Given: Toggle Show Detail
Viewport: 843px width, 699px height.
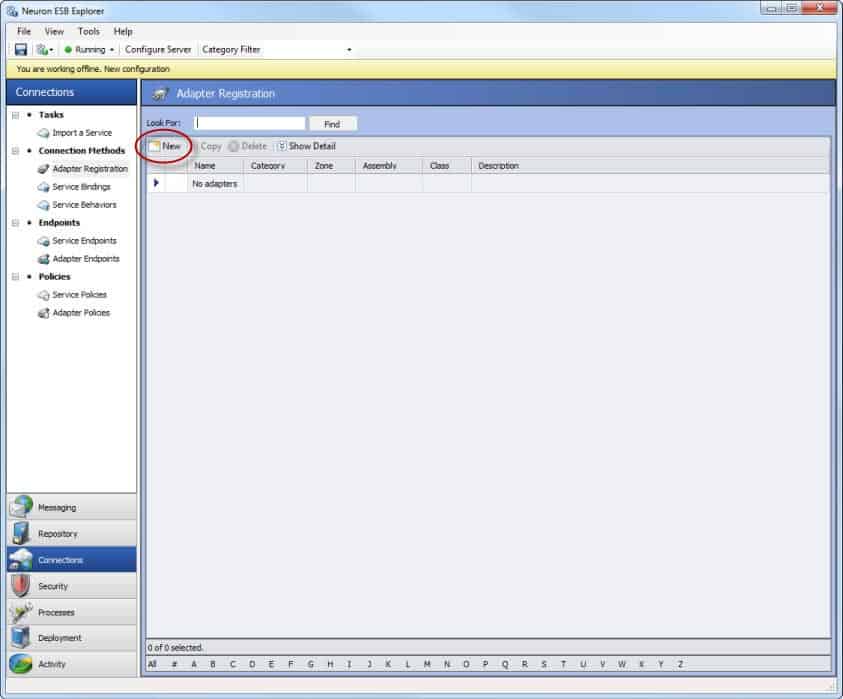Looking at the screenshot, I should click(x=306, y=146).
